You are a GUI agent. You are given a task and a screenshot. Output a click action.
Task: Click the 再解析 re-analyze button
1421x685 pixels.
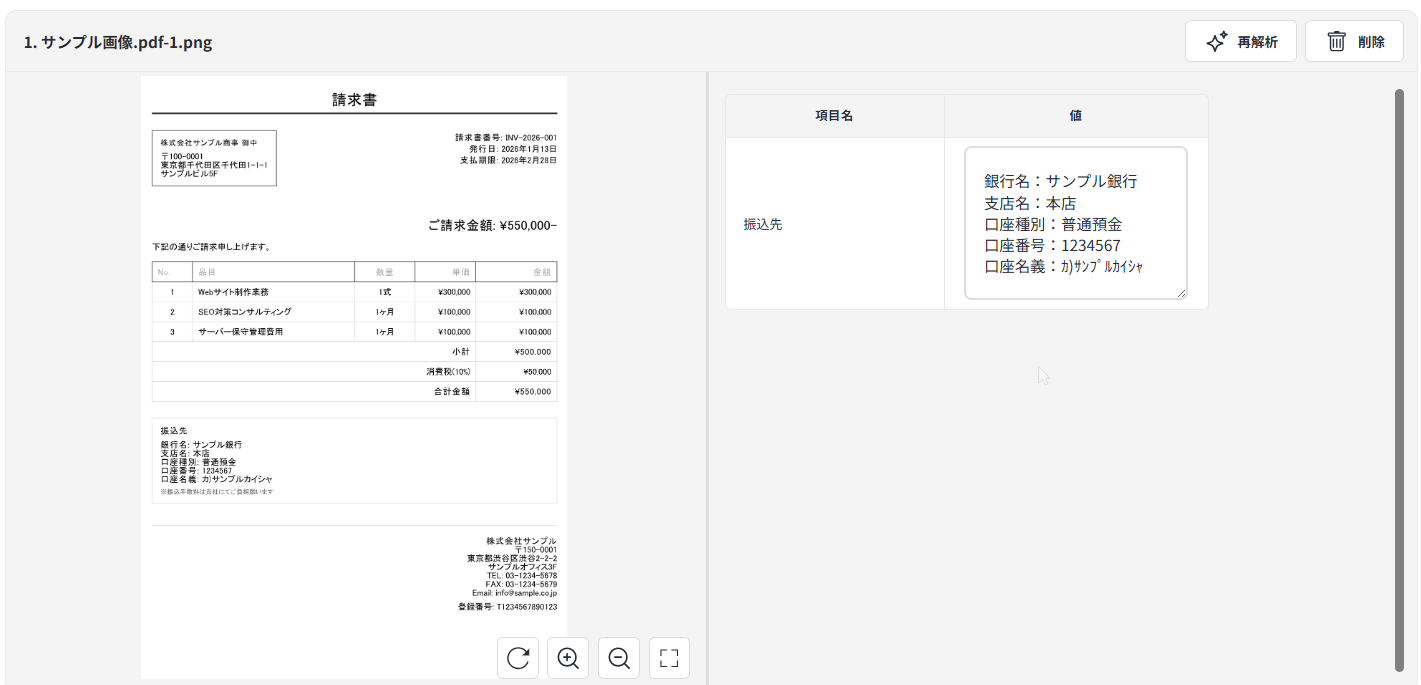(1241, 42)
